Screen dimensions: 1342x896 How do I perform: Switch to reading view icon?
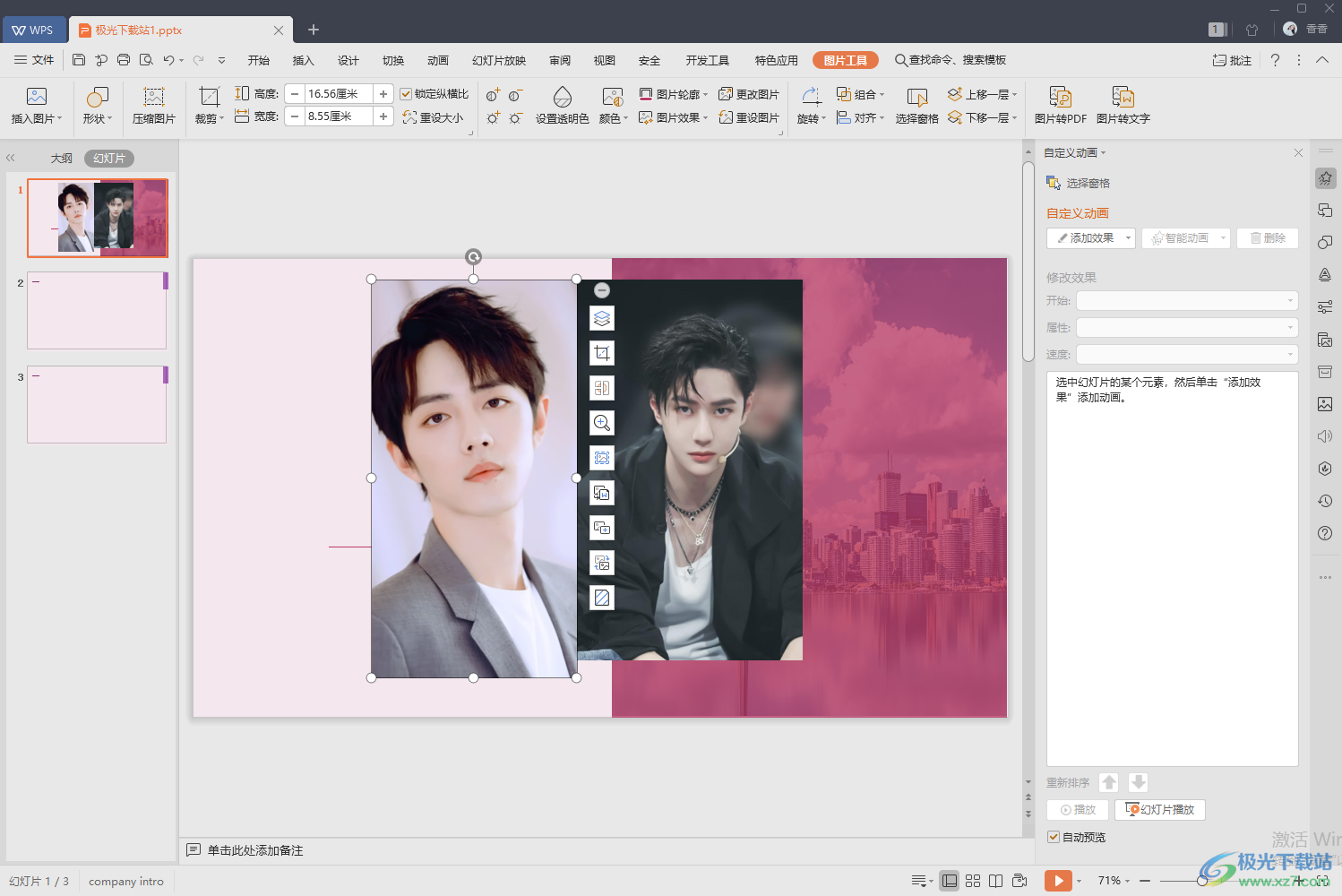coord(995,881)
